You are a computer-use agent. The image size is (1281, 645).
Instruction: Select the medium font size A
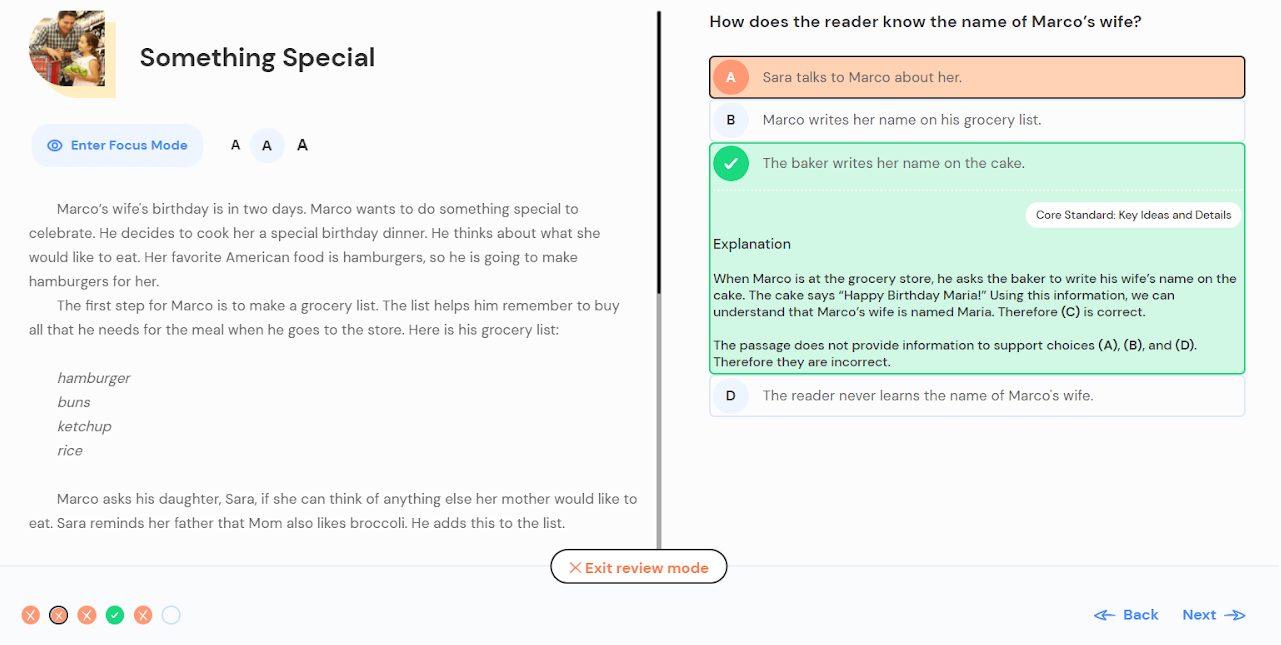(x=267, y=145)
